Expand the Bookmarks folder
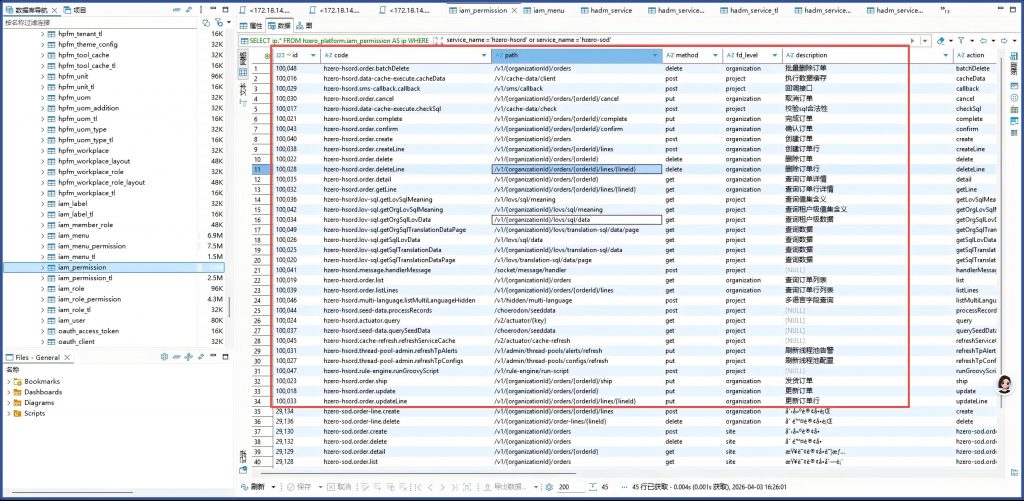Screen dimensions: 1024x501 (x=9, y=381)
